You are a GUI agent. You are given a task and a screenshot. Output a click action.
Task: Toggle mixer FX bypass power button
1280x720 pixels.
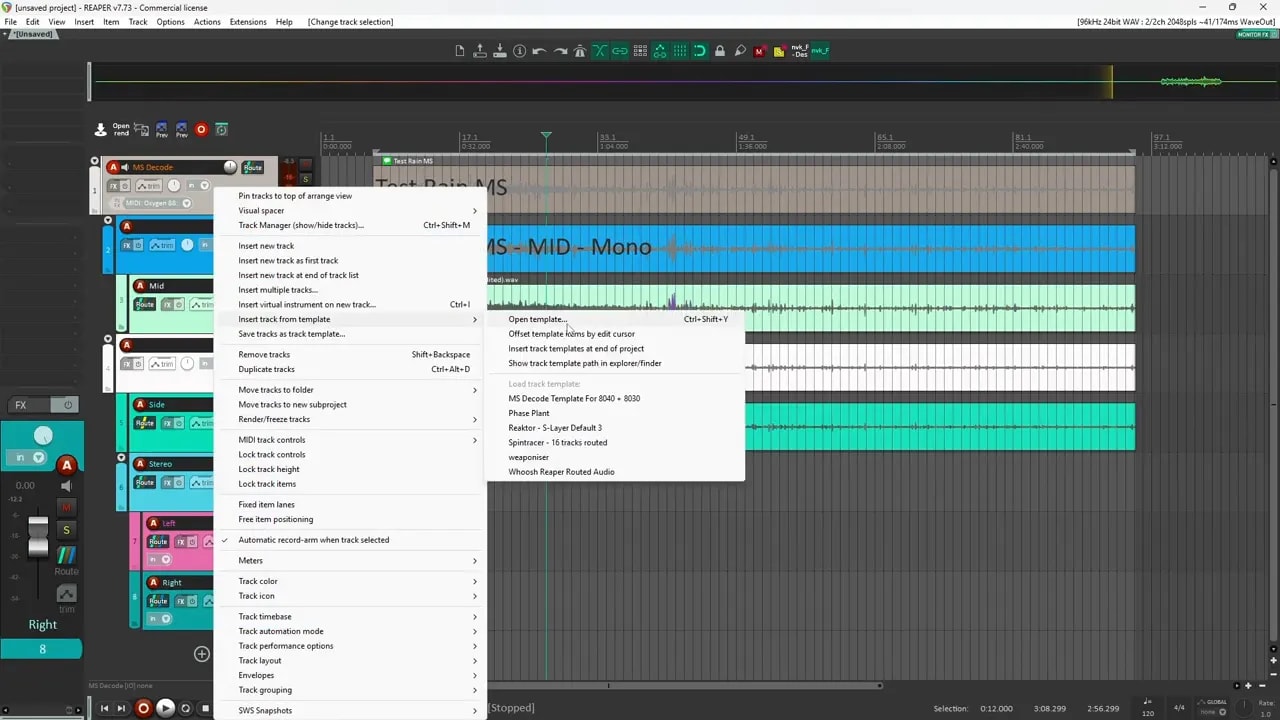coord(68,405)
